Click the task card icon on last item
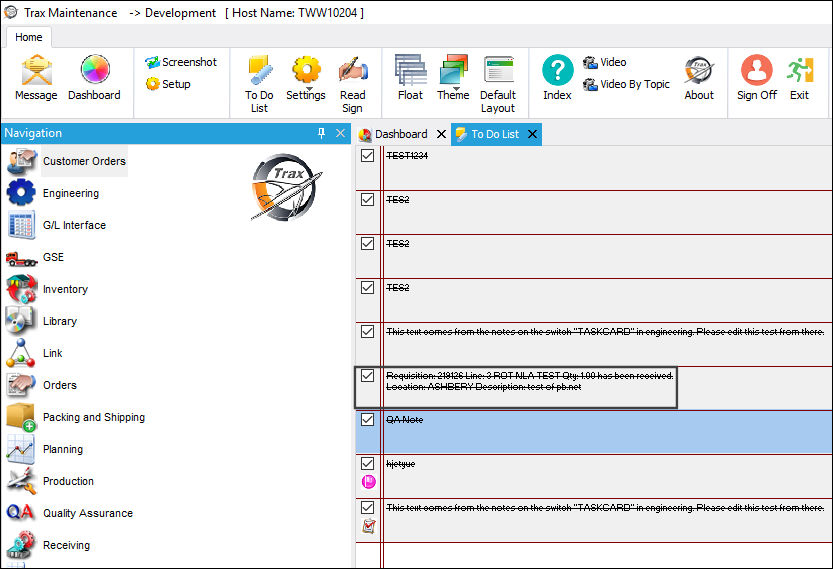Viewport: 833px width, 569px height. click(x=369, y=526)
